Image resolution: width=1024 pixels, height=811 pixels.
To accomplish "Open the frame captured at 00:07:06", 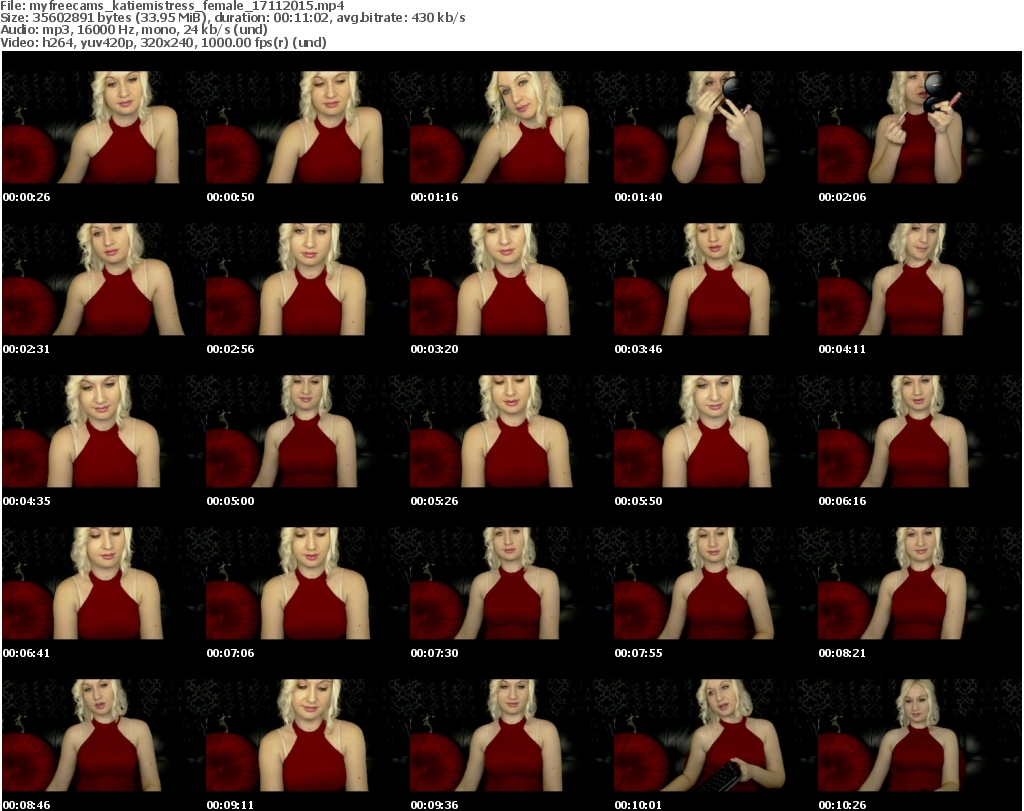I will coord(308,584).
